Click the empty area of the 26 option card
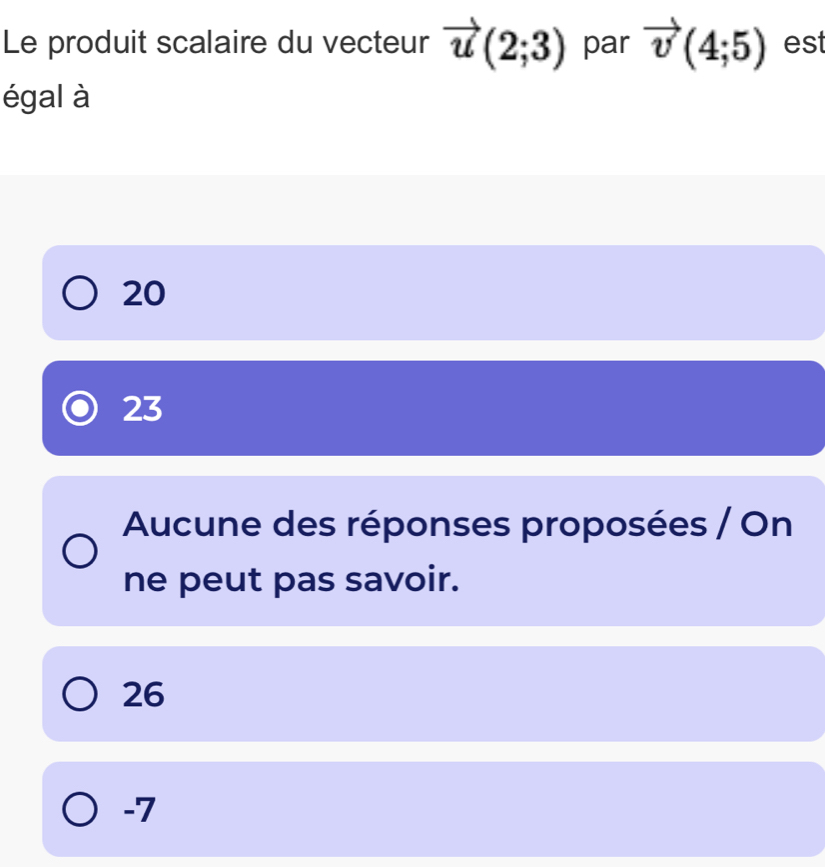825x867 pixels. click(x=500, y=694)
